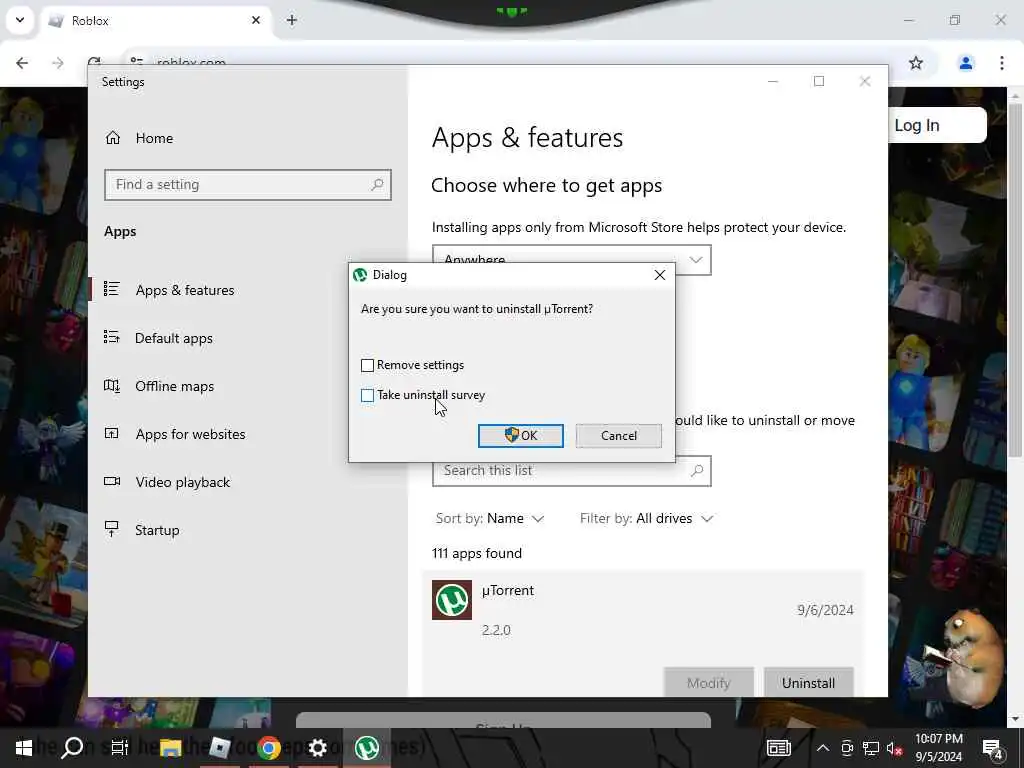This screenshot has height=768, width=1024.
Task: Enable the Take uninstall survey checkbox
Action: (368, 395)
